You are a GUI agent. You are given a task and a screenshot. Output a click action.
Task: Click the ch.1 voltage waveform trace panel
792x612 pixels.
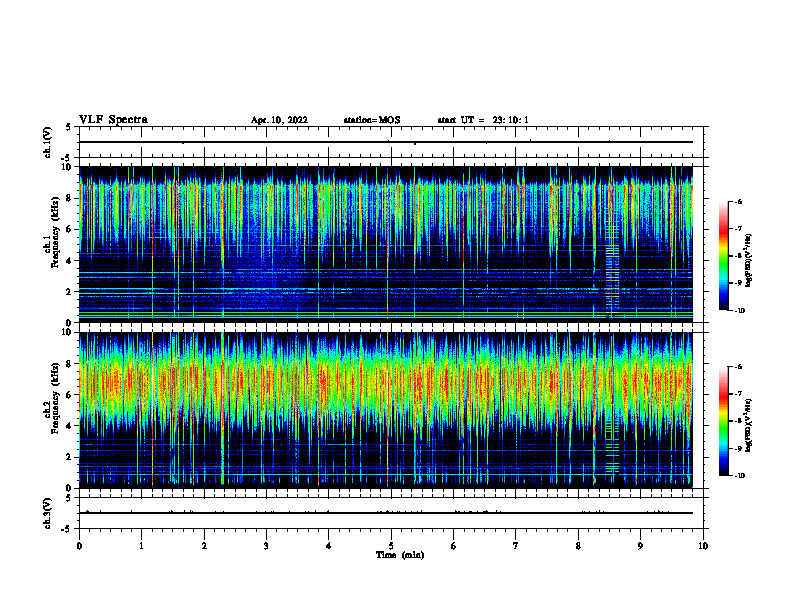click(391, 142)
